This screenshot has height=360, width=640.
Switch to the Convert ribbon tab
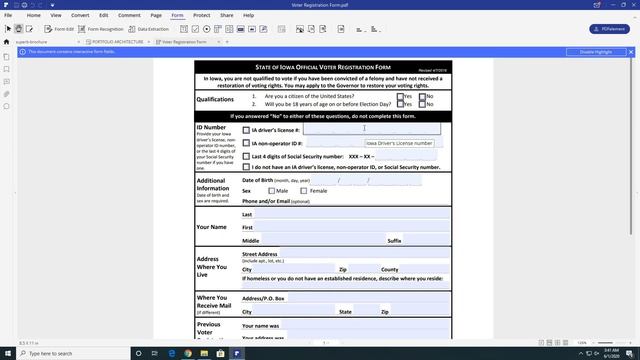tap(80, 15)
